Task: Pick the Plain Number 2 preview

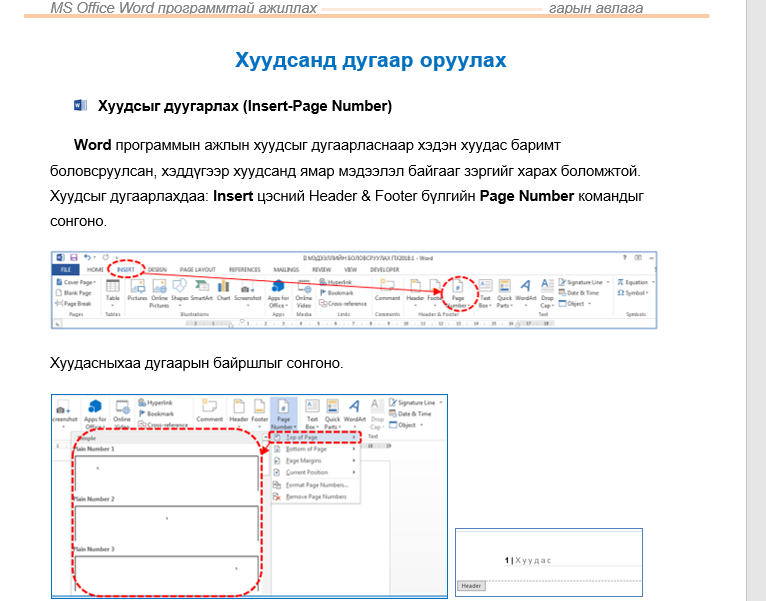Action: tap(167, 523)
